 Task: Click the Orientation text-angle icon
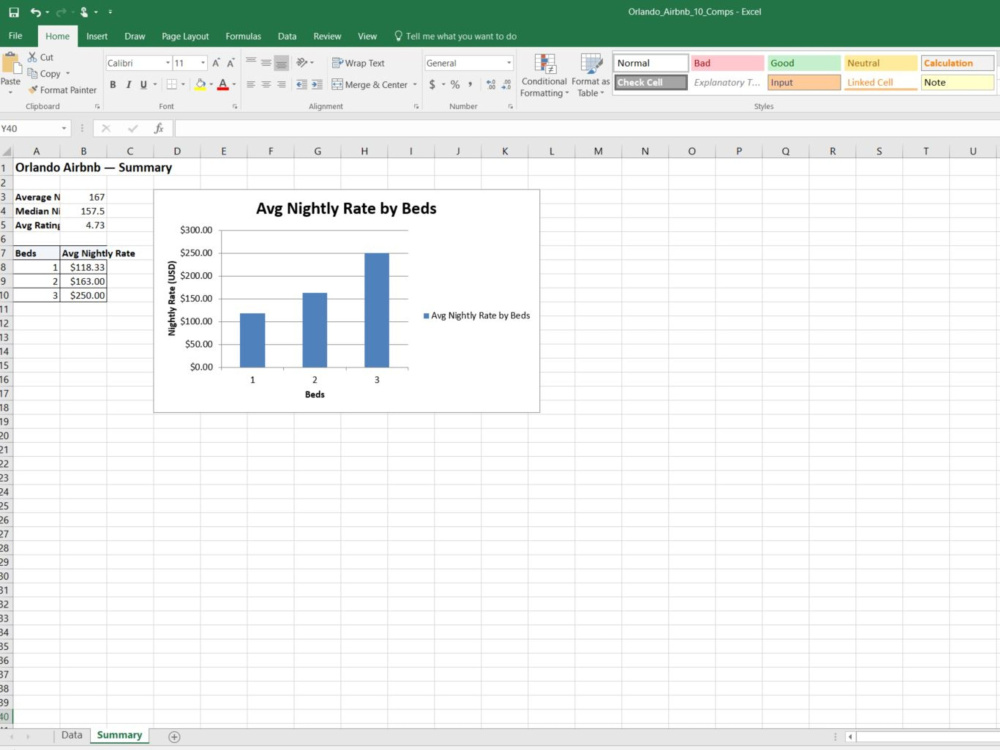coord(302,62)
